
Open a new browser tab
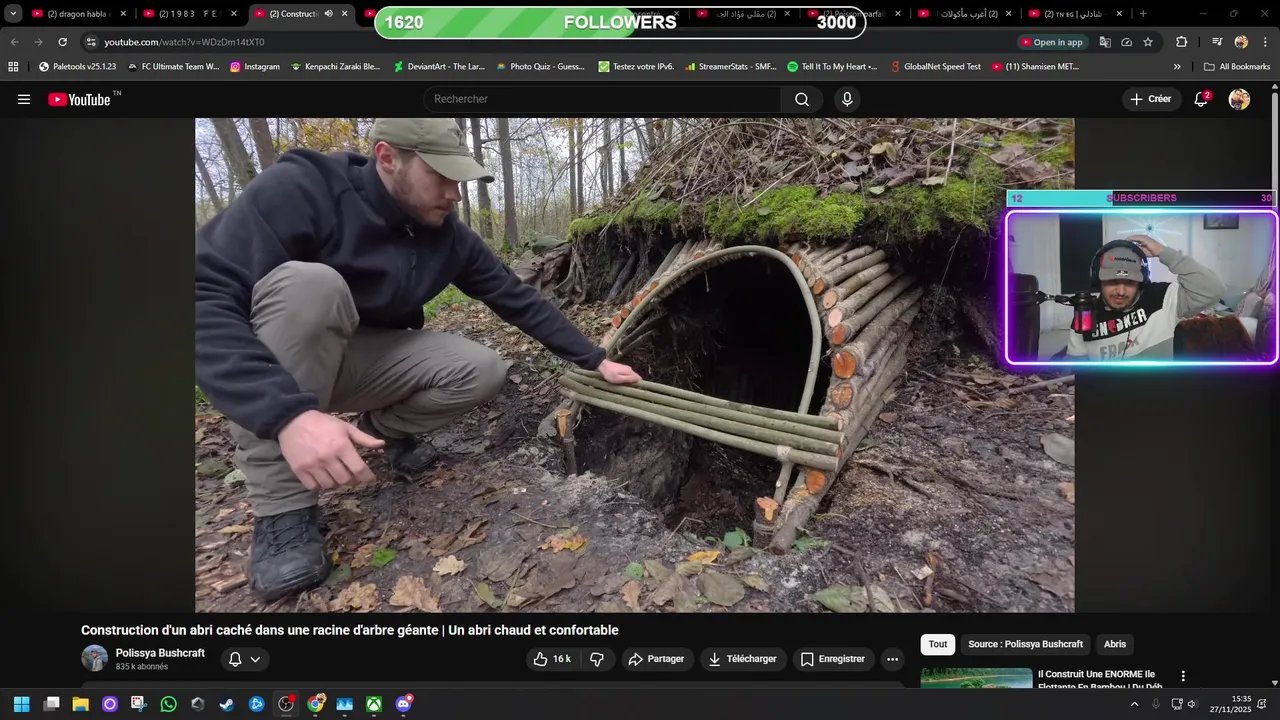click(x=1143, y=14)
